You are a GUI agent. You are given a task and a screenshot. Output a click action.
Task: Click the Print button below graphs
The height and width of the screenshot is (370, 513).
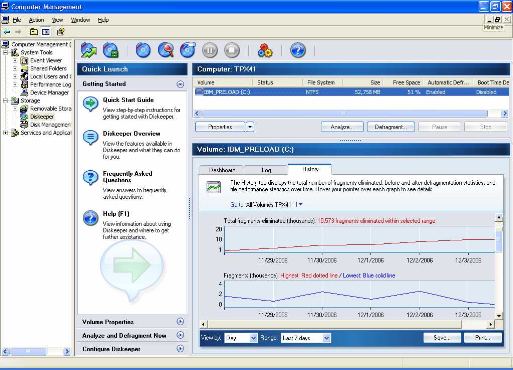click(x=483, y=338)
